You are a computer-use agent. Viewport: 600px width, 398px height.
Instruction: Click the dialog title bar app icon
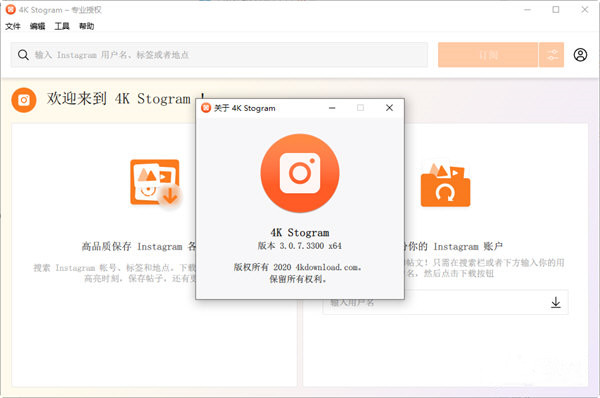206,108
